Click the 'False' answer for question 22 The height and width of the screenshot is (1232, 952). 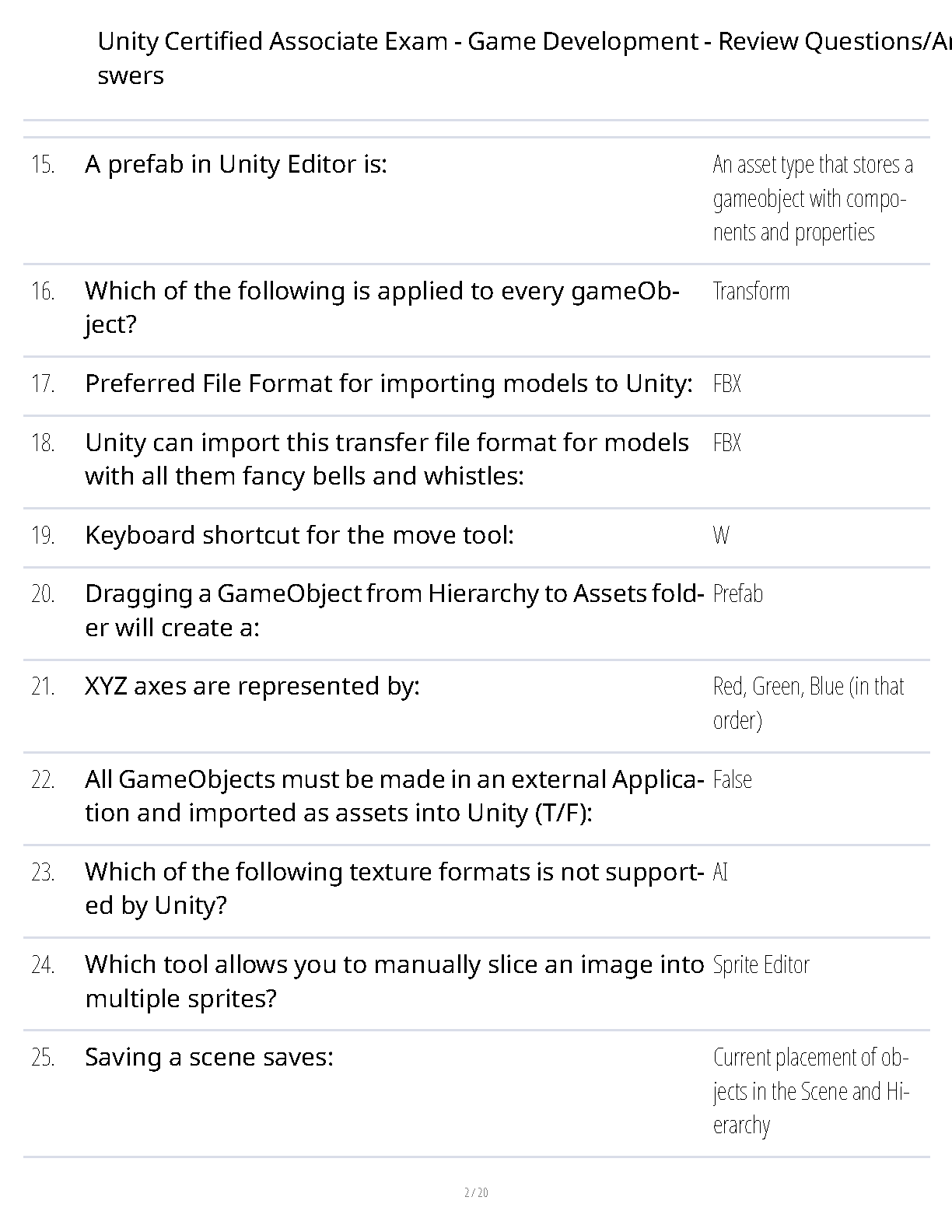[732, 780]
